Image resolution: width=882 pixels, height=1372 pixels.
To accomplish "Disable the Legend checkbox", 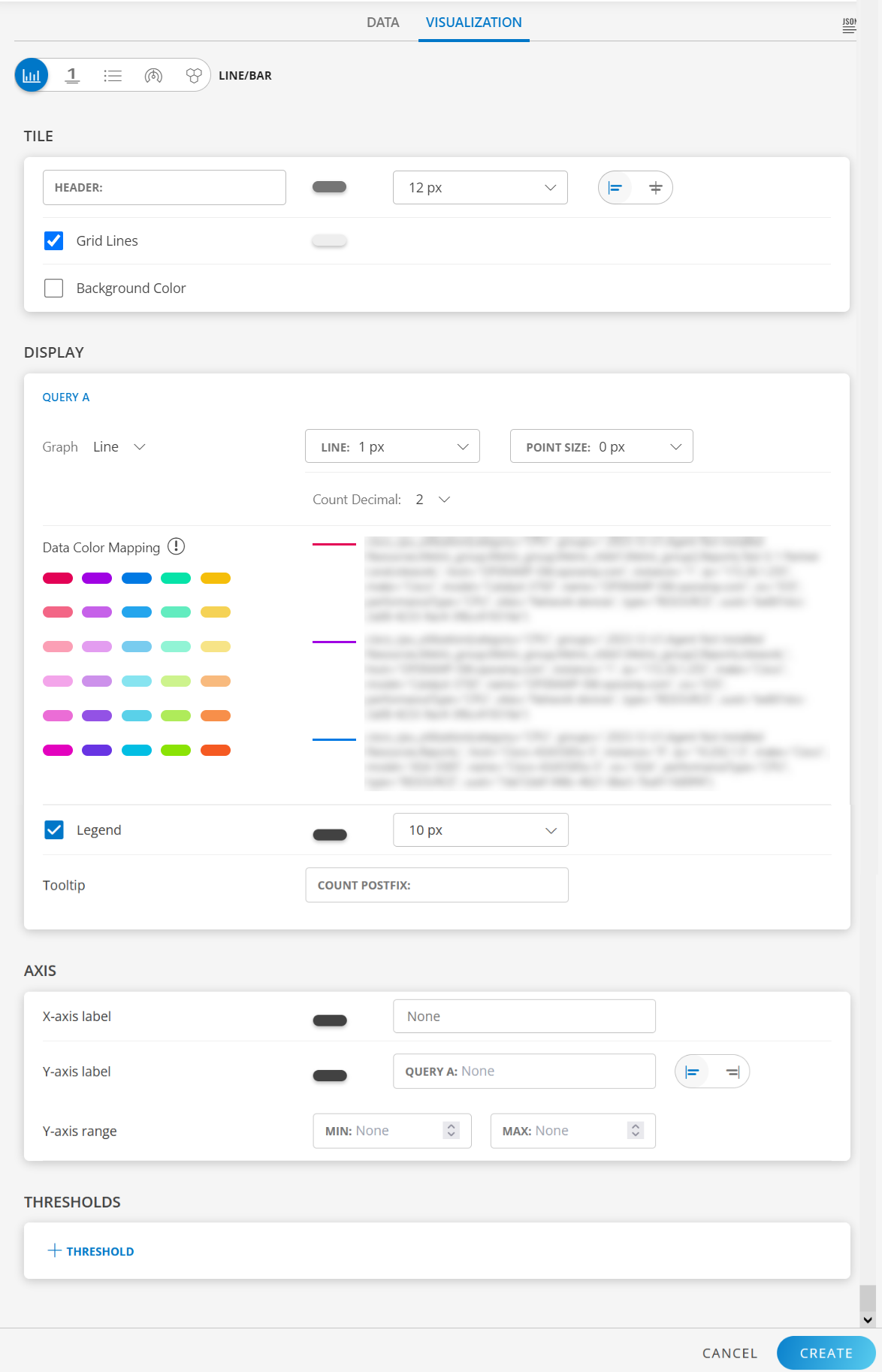I will 54,830.
